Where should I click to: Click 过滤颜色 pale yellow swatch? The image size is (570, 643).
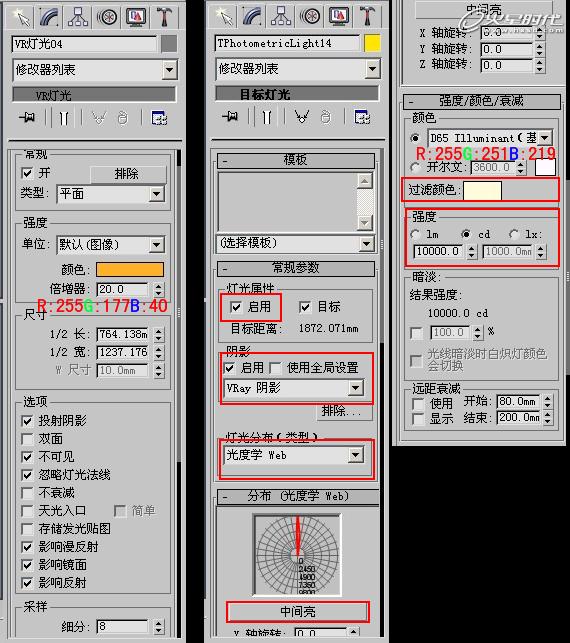click(x=482, y=190)
